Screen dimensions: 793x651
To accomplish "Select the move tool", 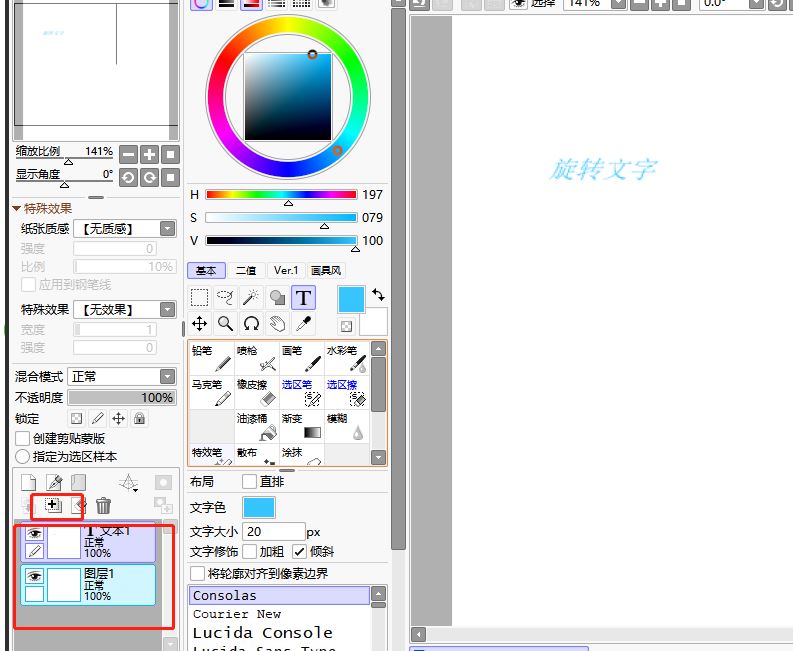I will (199, 324).
